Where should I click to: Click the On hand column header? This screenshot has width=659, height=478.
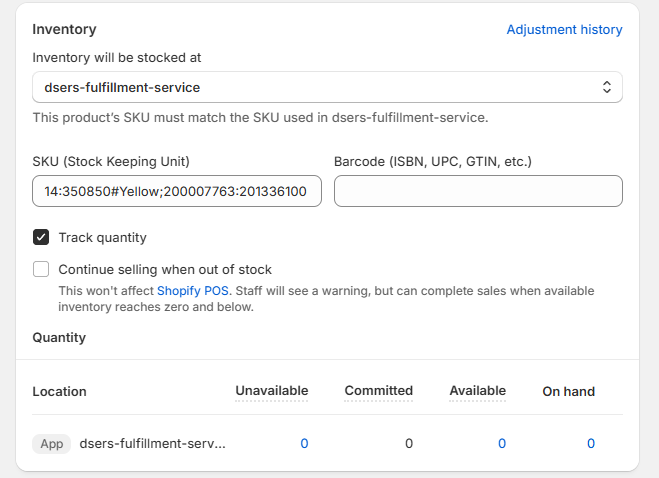[569, 391]
